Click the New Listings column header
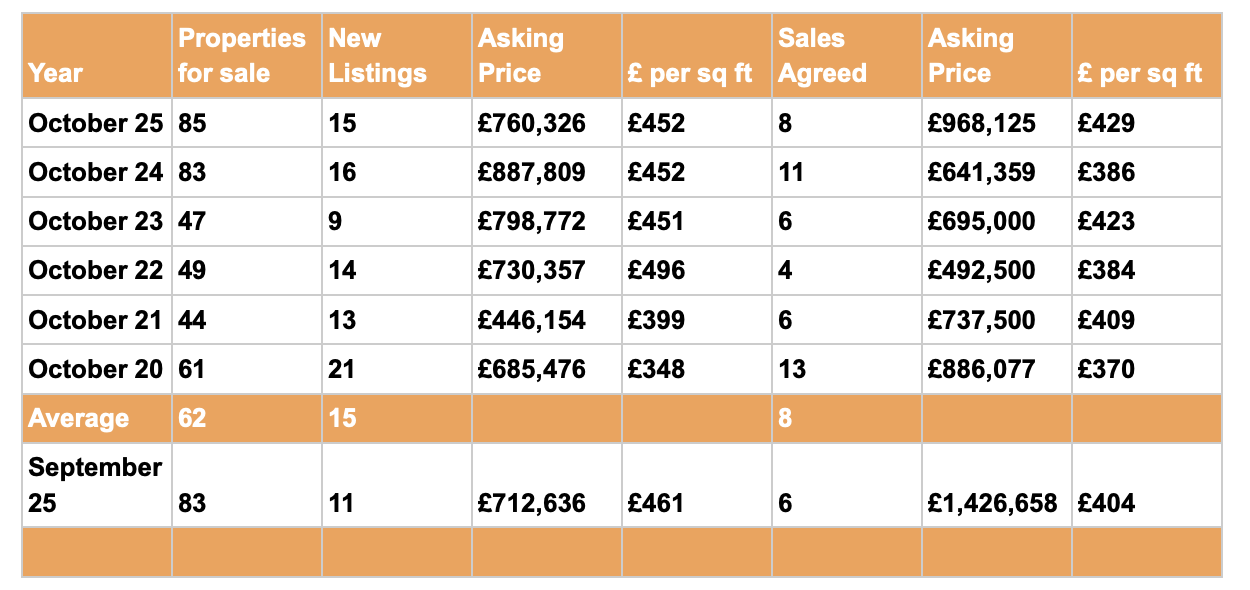The width and height of the screenshot is (1250, 590). [x=377, y=55]
